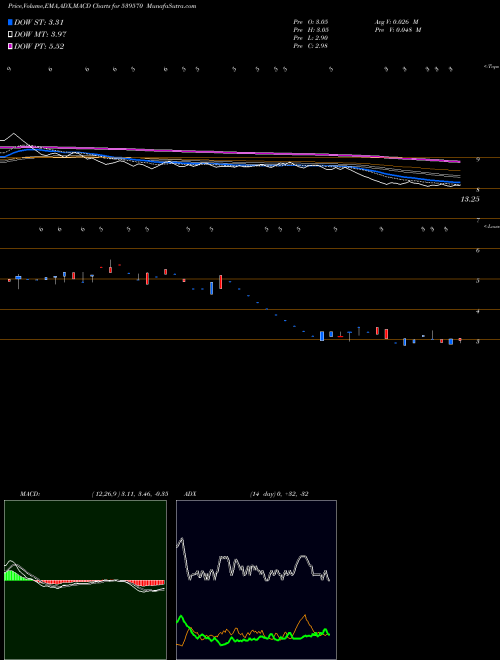
Task: Click the 'Pre H: 3.05' value
Action: [311, 30]
